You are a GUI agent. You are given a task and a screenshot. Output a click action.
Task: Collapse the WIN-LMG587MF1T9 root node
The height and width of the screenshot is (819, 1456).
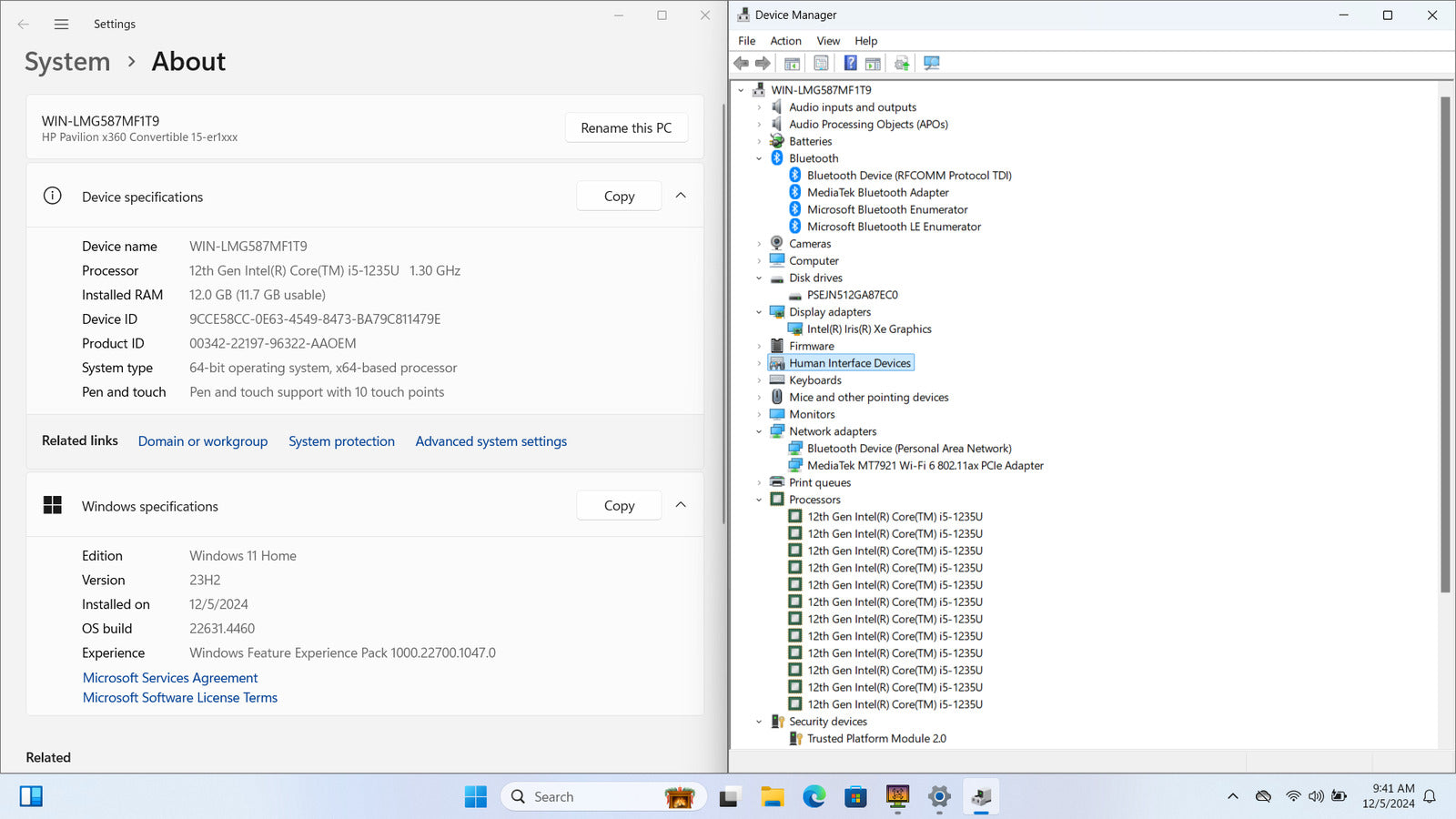point(742,90)
